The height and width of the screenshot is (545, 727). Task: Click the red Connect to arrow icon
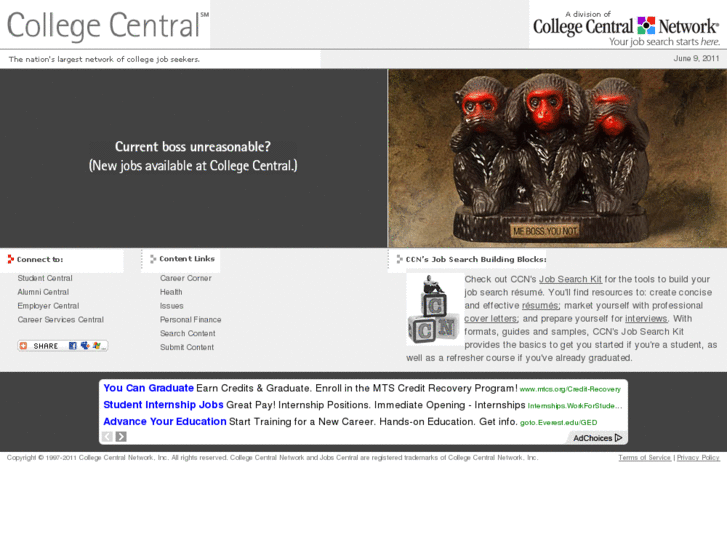click(x=11, y=259)
